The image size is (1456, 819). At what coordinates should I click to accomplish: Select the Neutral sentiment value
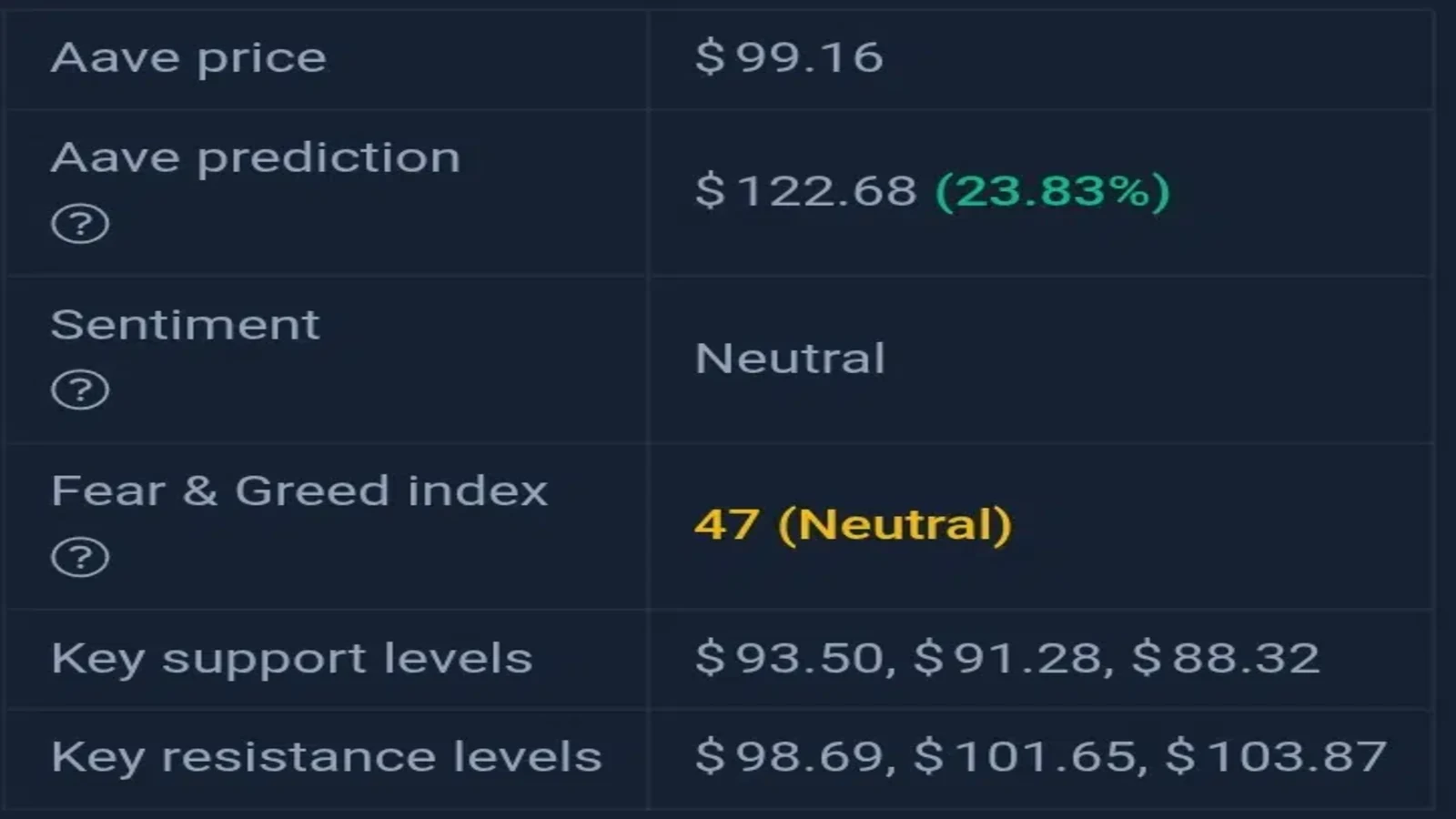[x=790, y=358]
